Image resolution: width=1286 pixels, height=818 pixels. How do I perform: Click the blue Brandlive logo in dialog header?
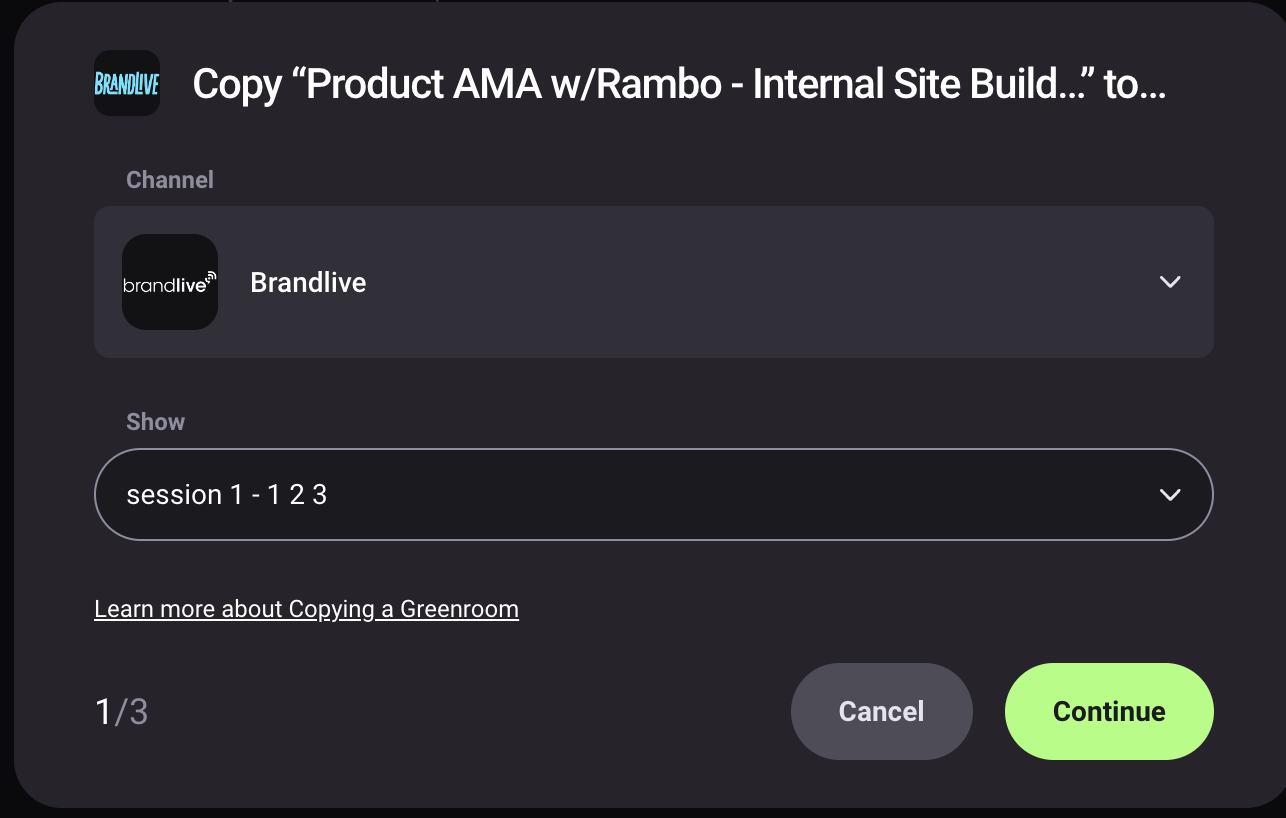(127, 83)
